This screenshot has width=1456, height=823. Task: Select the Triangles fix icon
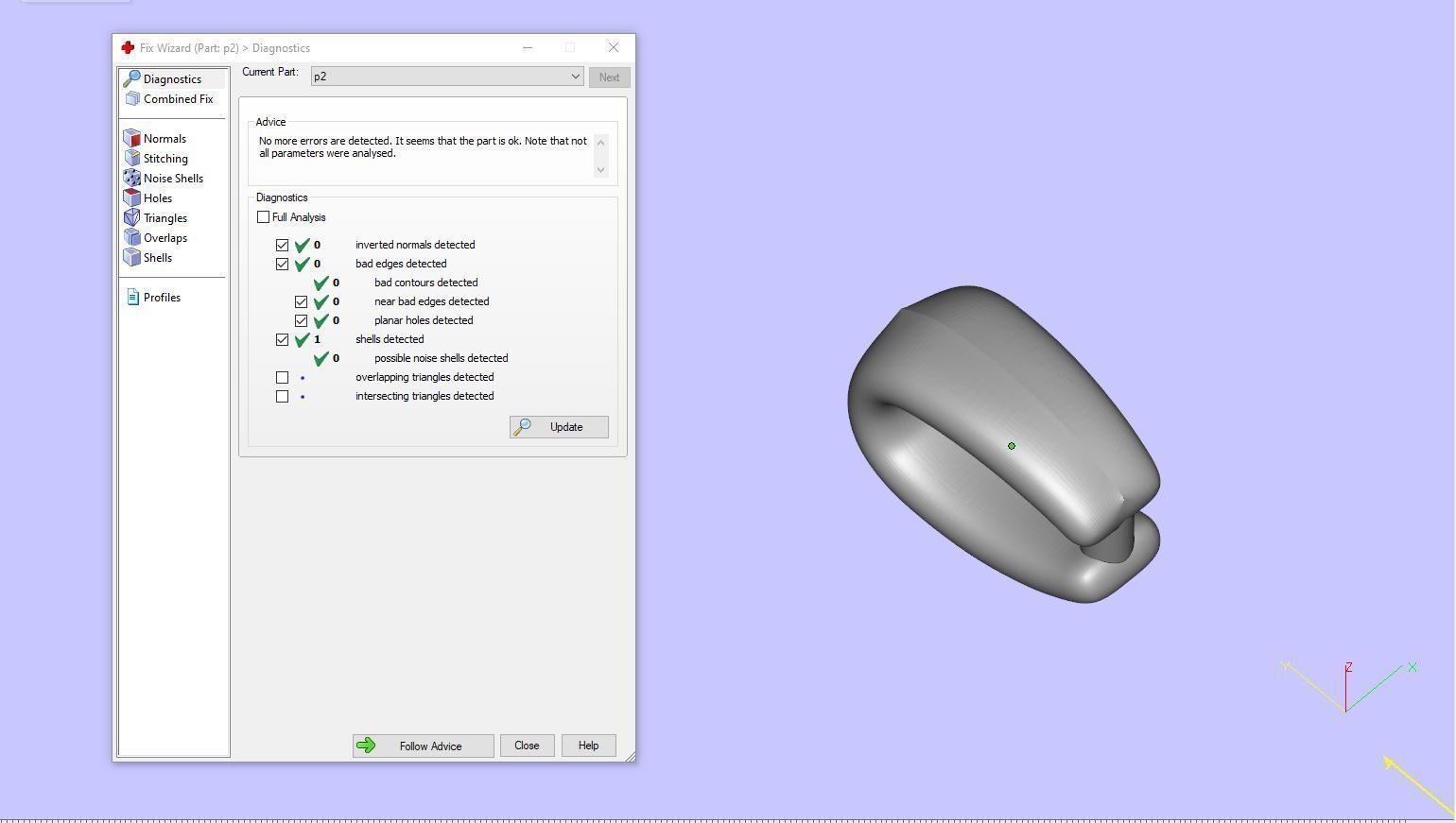132,217
